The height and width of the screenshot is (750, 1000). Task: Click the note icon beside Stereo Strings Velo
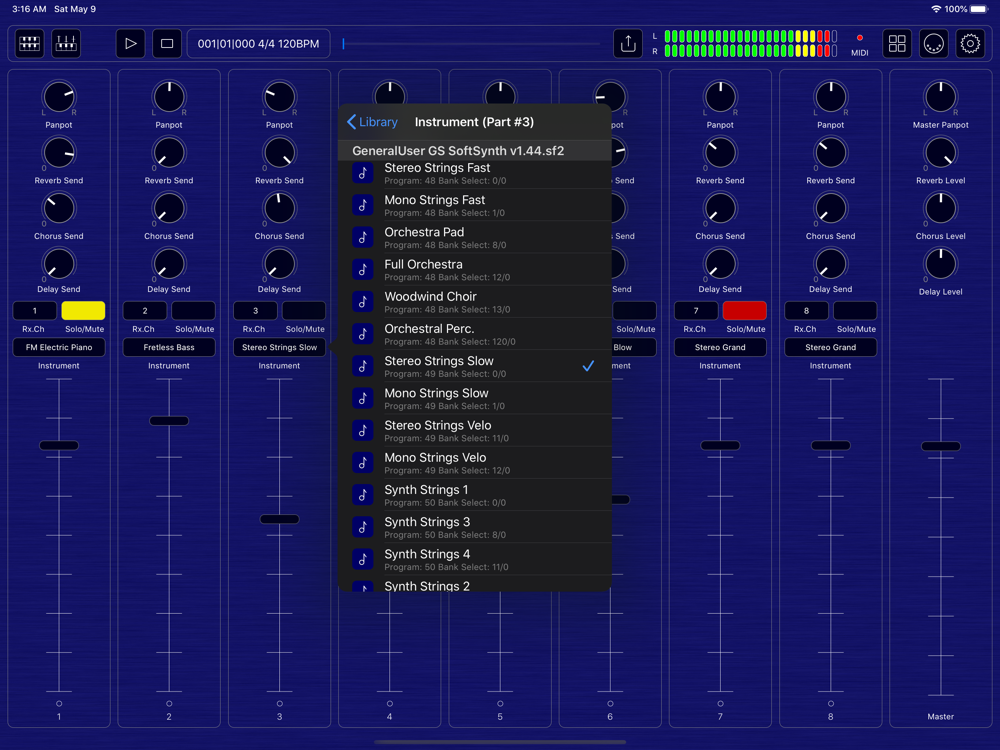tap(363, 430)
